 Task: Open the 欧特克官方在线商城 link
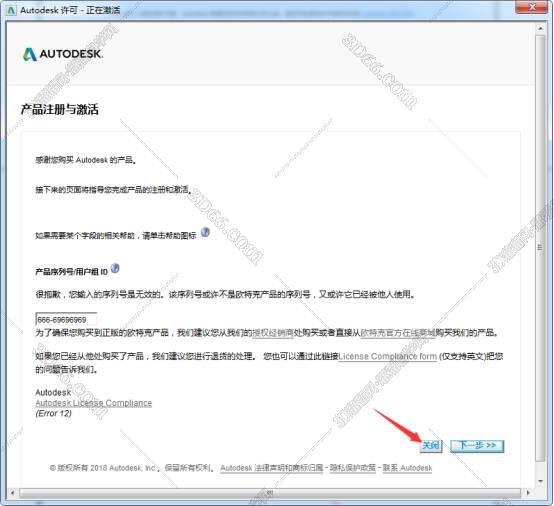(x=398, y=333)
